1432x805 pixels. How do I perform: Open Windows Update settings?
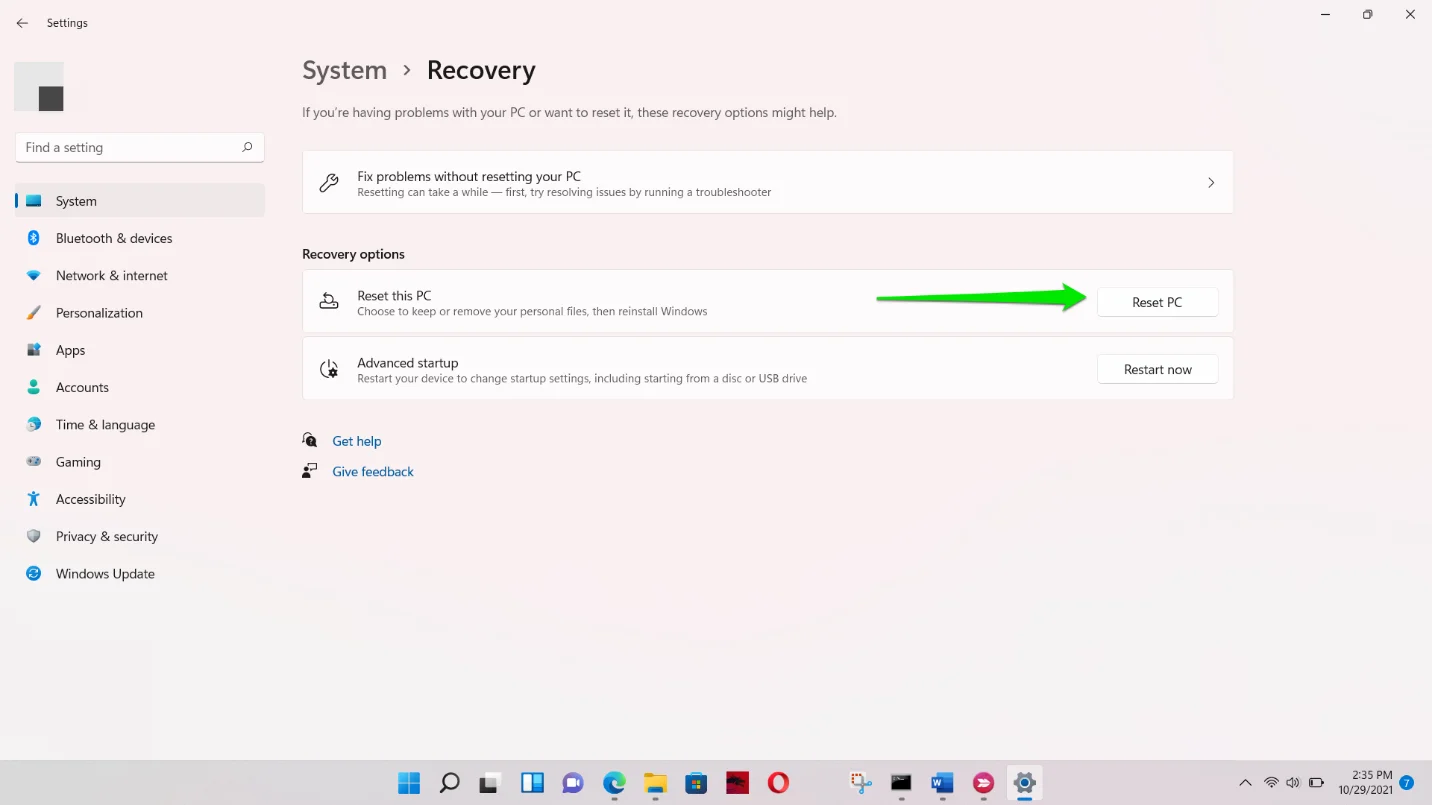(x=140, y=574)
